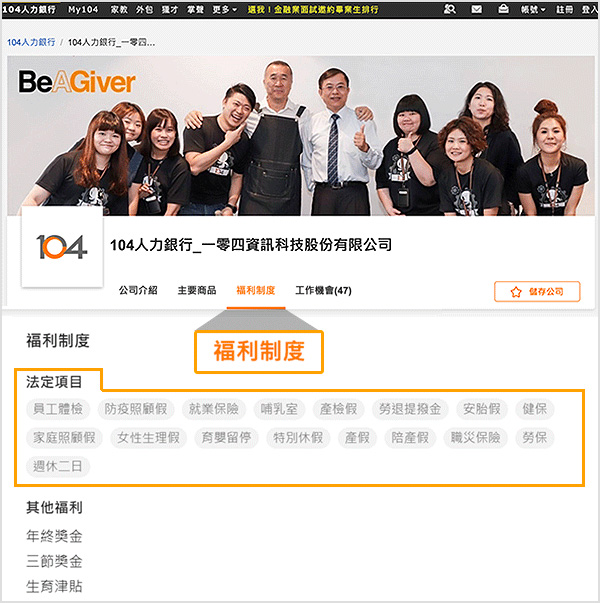This screenshot has width=600, height=603.
Task: Click the current page breadcrumb 104人力銀行_一零四...
Action: [112, 42]
